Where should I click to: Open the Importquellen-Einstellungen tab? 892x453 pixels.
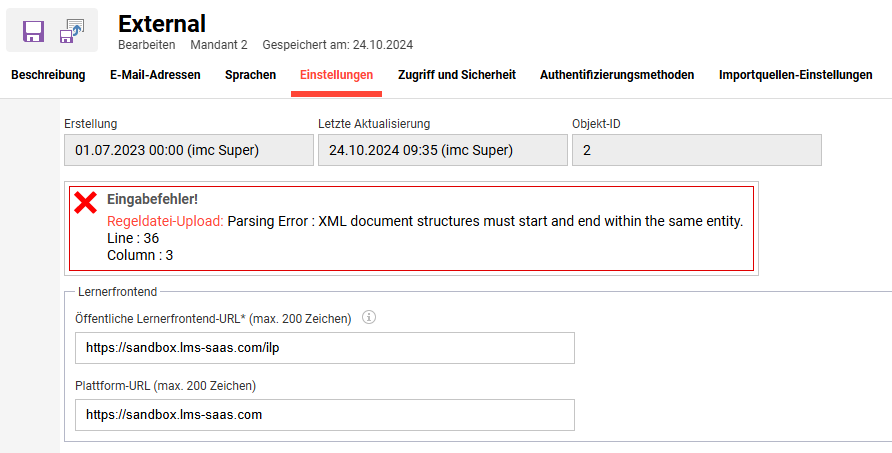(x=795, y=75)
